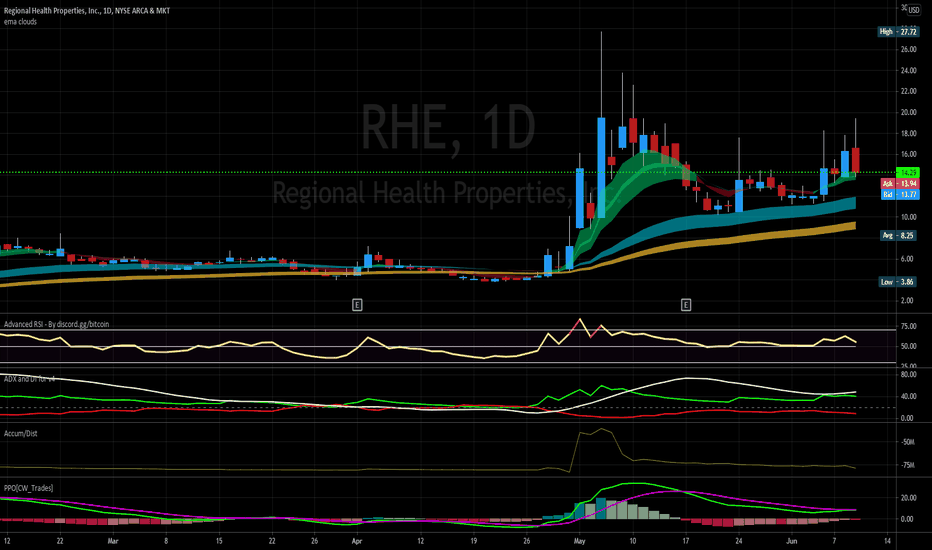The height and width of the screenshot is (550, 932).
Task: Click the 'Mar' date on time axis
Action: pyautogui.click(x=113, y=541)
